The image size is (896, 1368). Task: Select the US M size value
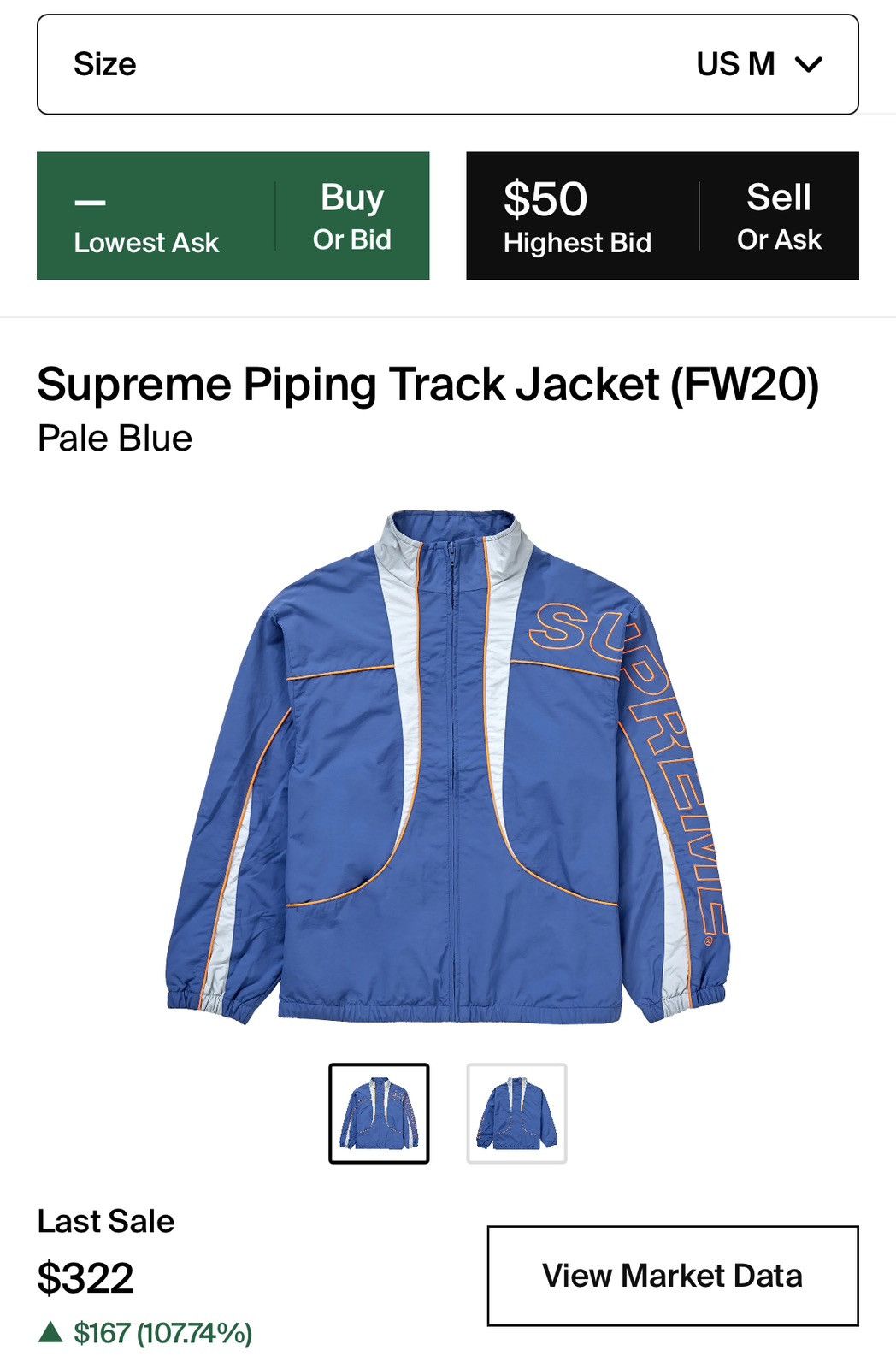[735, 64]
